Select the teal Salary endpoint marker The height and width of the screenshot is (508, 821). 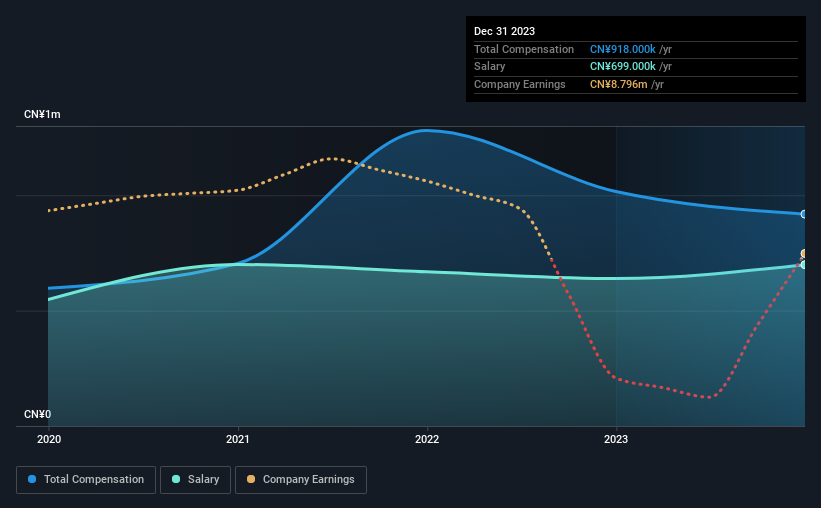point(804,265)
